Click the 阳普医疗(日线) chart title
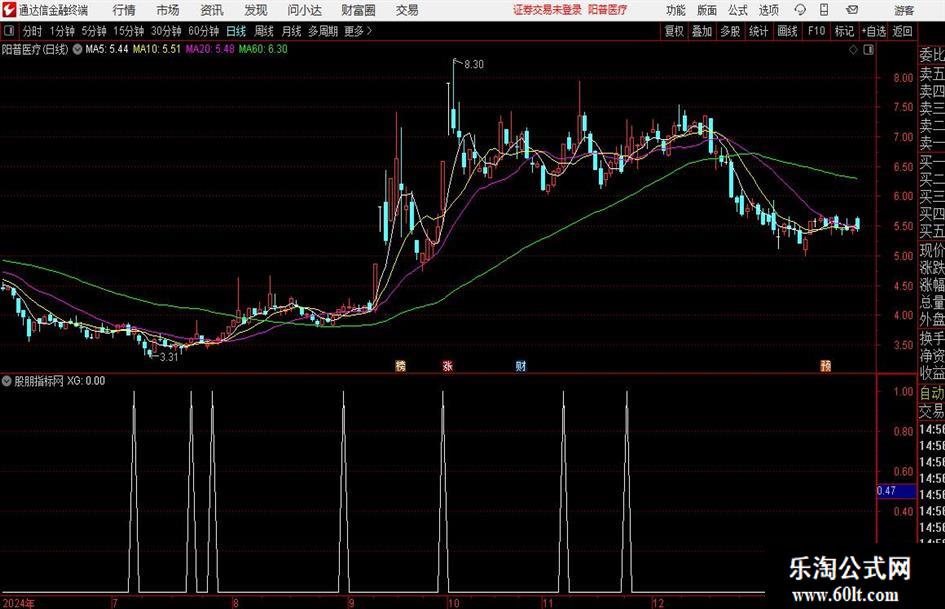945x609 pixels. click(35, 49)
